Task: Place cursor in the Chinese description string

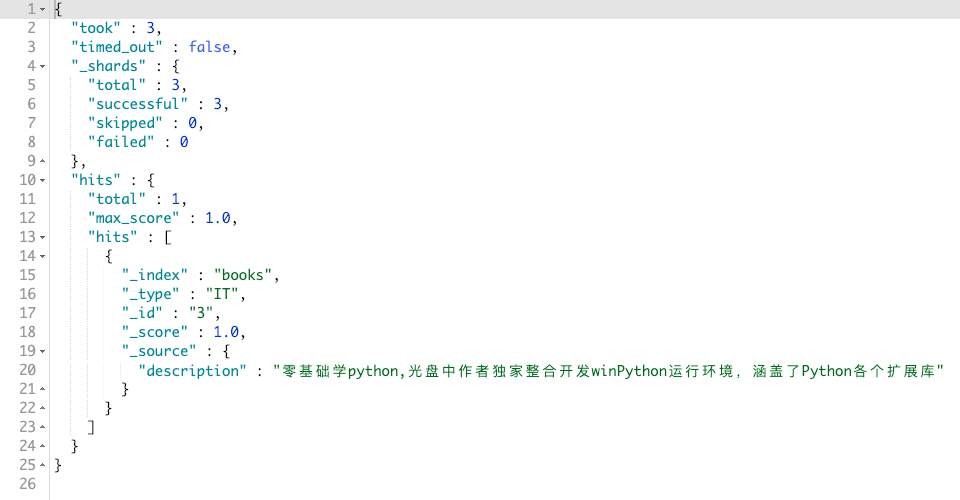Action: pos(609,371)
